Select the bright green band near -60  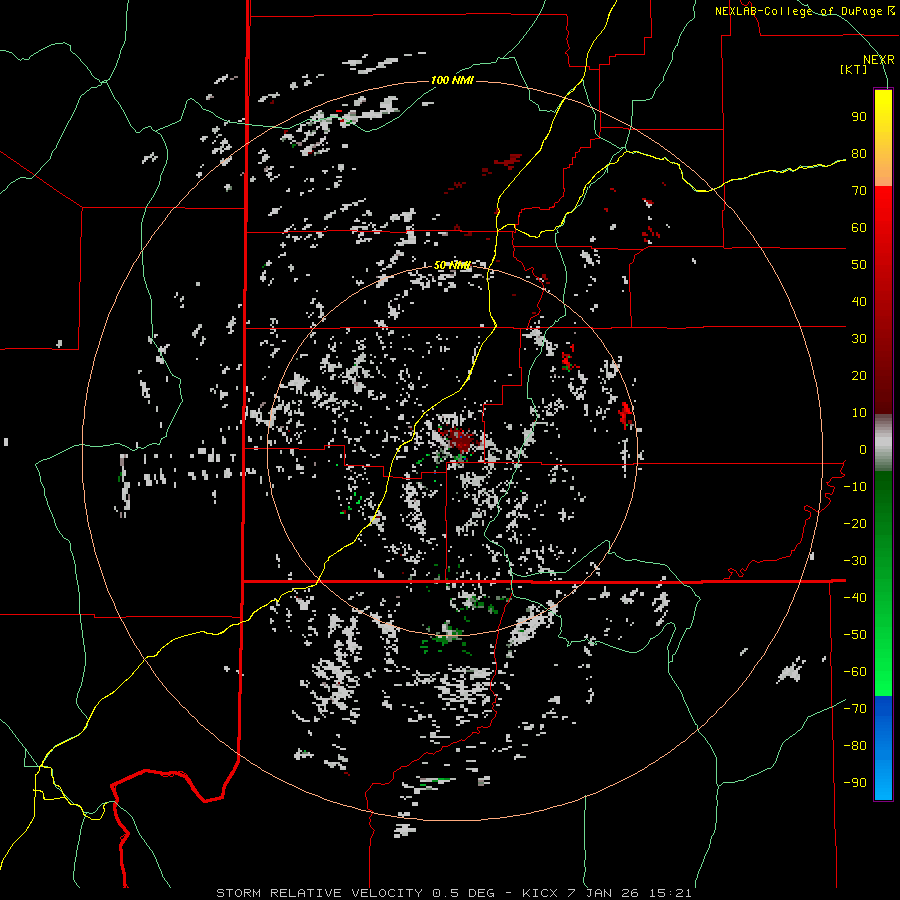tap(883, 672)
